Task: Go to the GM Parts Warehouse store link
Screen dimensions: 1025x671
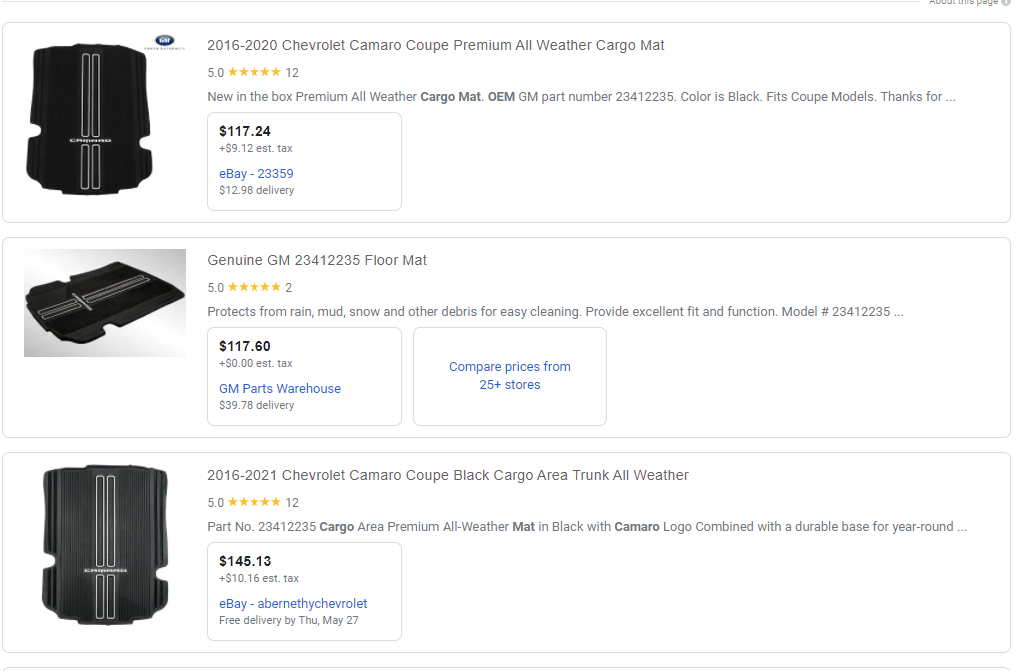Action: pyautogui.click(x=280, y=388)
